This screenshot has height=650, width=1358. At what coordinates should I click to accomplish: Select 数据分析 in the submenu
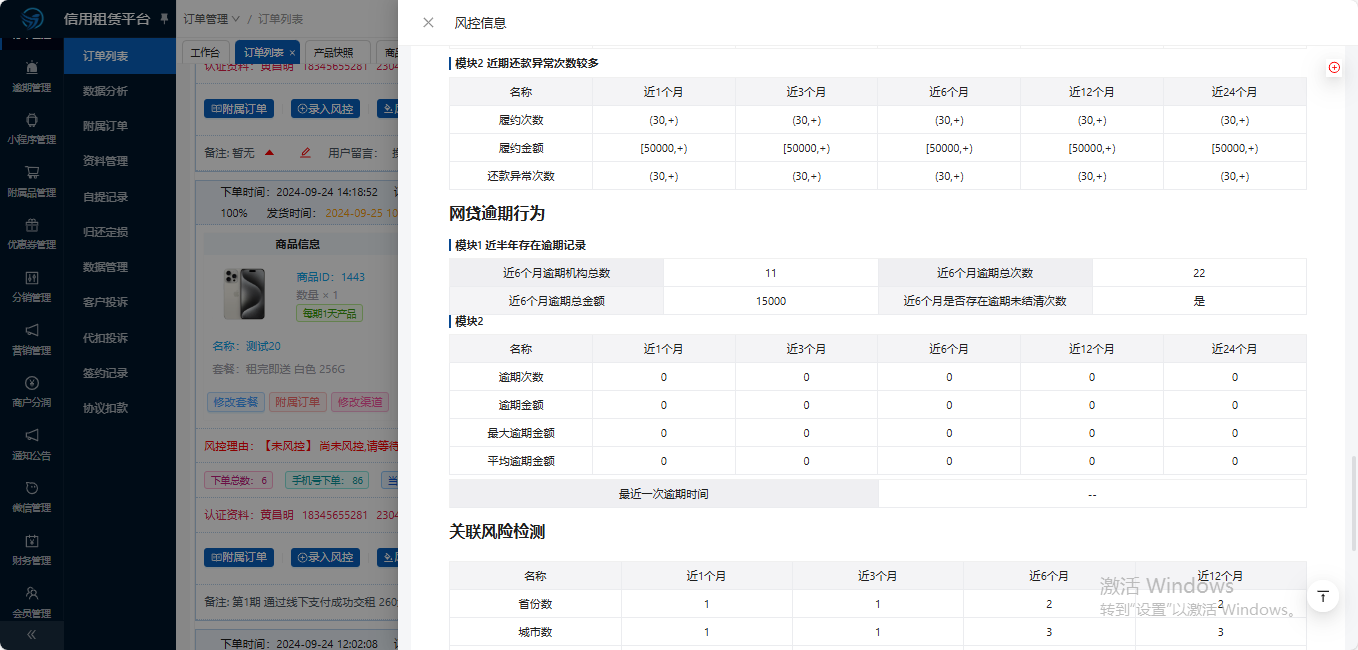[x=105, y=91]
